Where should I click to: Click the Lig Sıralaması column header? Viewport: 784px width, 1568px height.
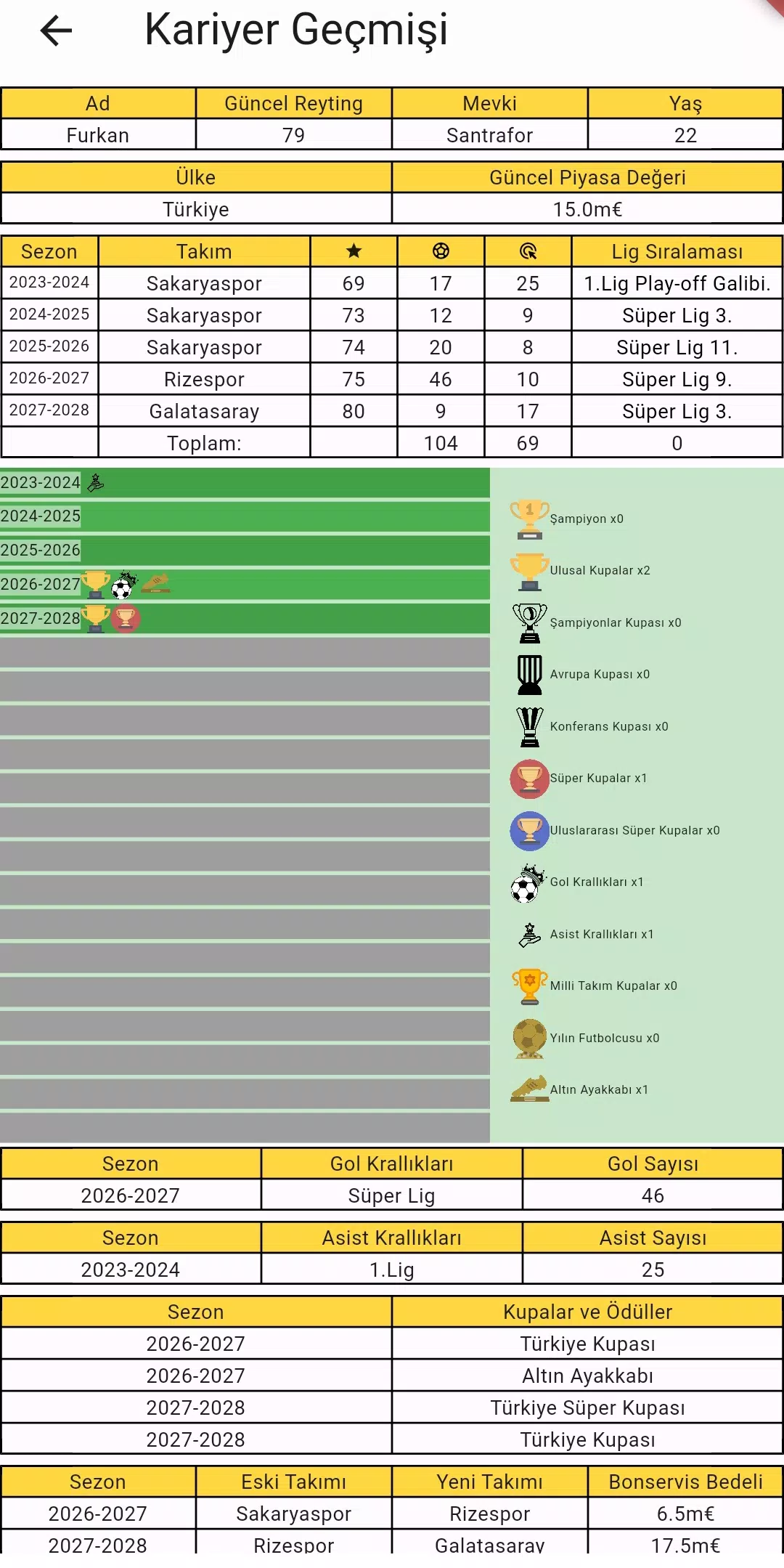(x=677, y=252)
